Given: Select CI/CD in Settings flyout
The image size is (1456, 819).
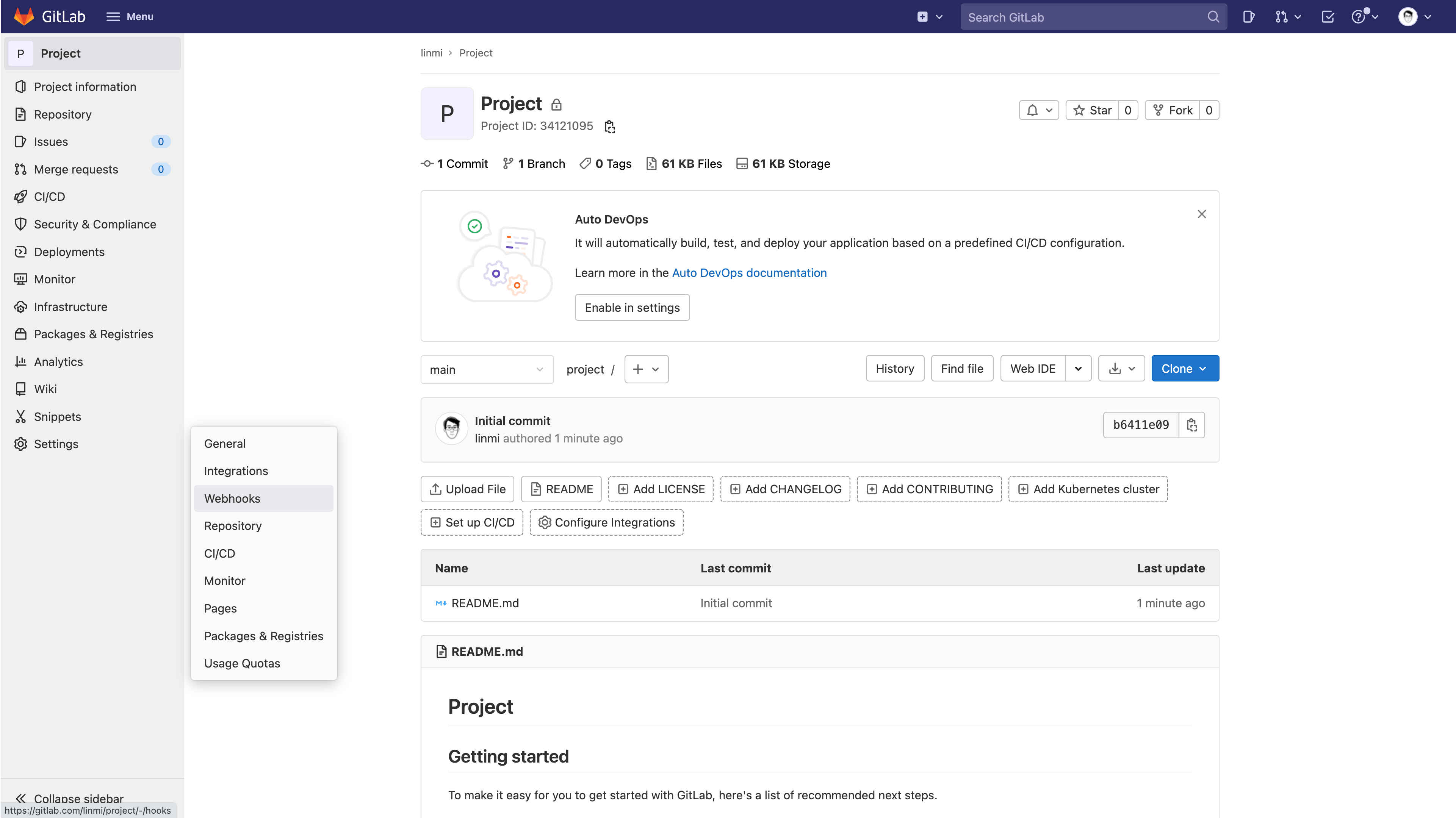Looking at the screenshot, I should click(263, 553).
